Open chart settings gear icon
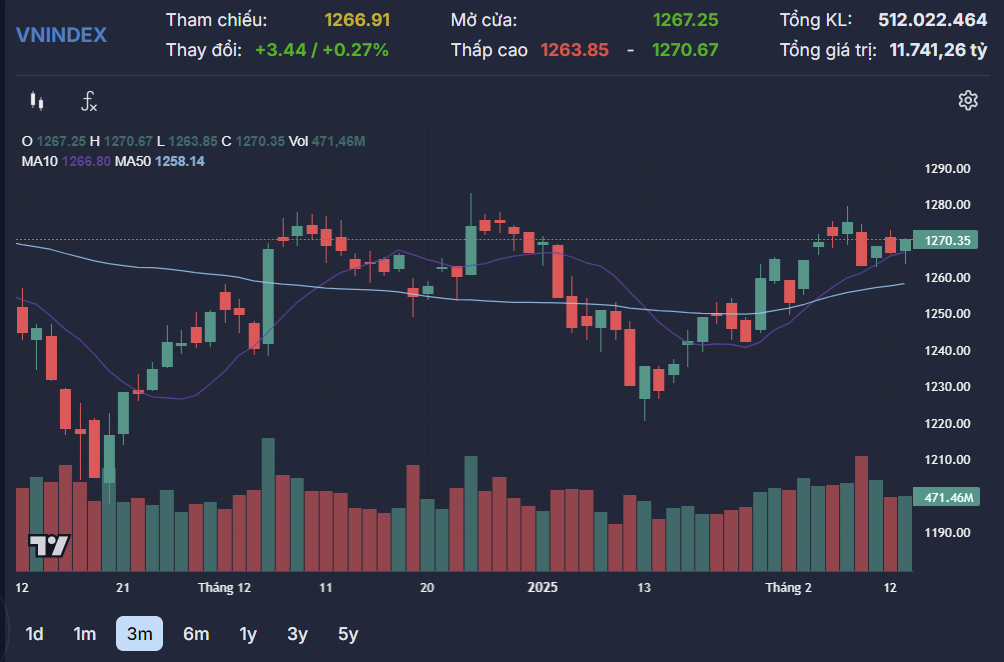Viewport: 1004px width, 662px height. click(968, 101)
